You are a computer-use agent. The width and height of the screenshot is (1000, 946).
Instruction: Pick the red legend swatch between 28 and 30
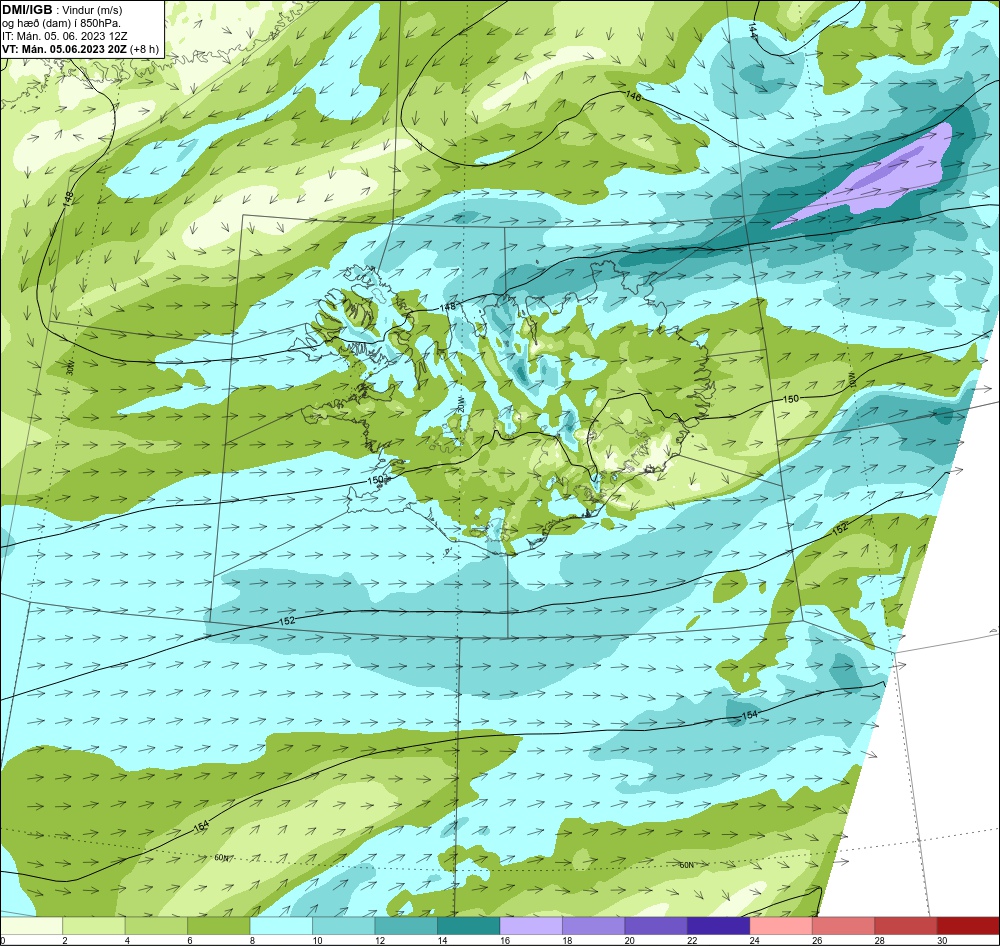(x=906, y=926)
